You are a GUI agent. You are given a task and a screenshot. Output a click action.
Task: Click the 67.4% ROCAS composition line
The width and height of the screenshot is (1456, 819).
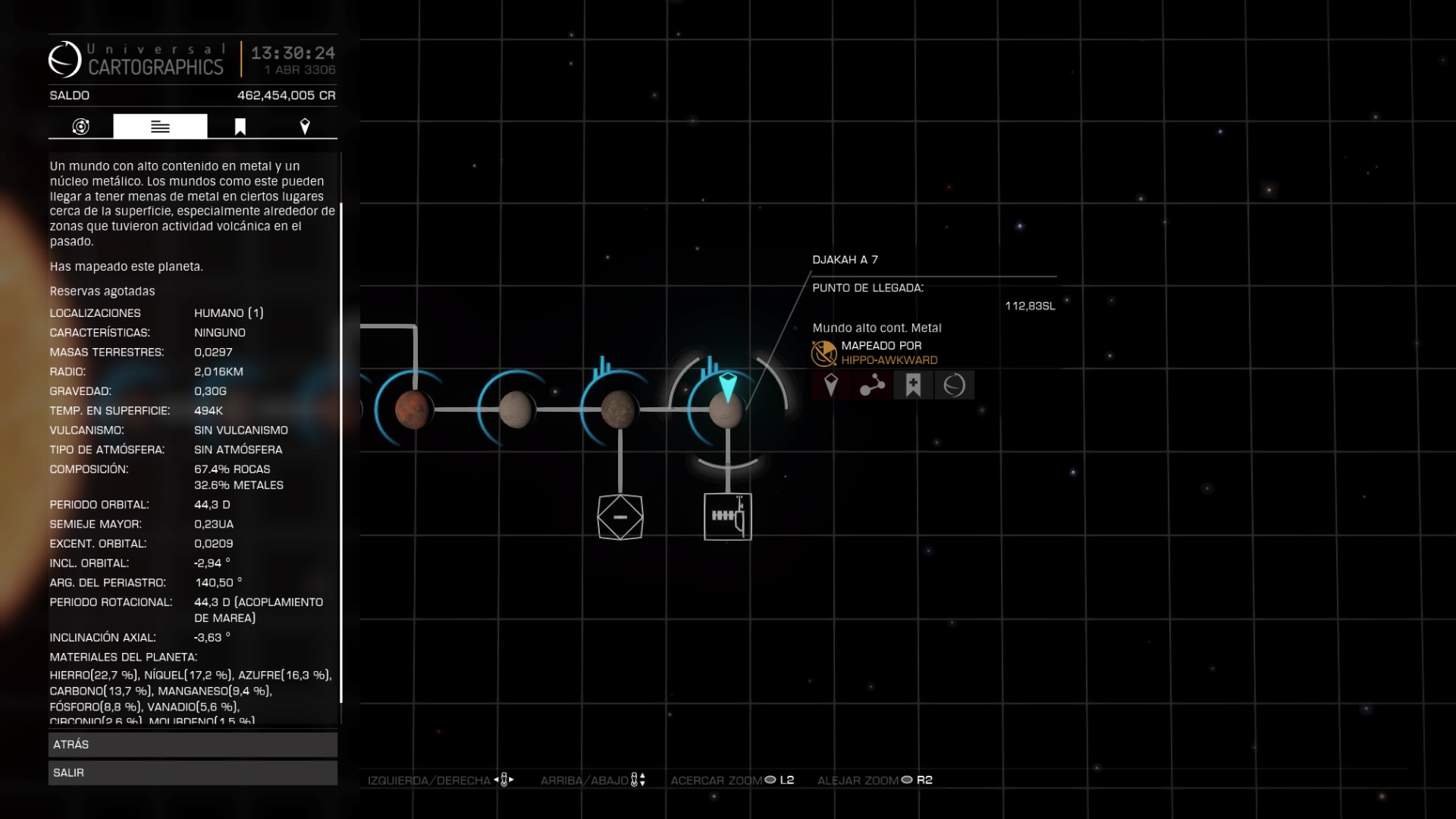[x=232, y=469]
